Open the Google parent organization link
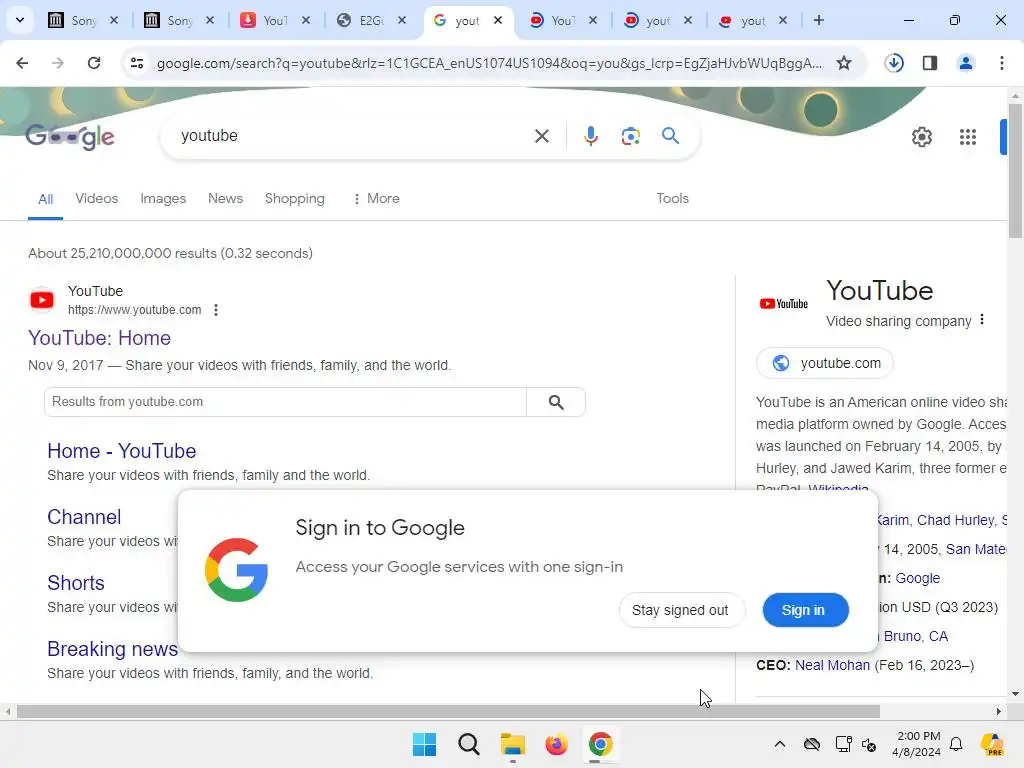Viewport: 1024px width, 768px height. pyautogui.click(x=918, y=579)
